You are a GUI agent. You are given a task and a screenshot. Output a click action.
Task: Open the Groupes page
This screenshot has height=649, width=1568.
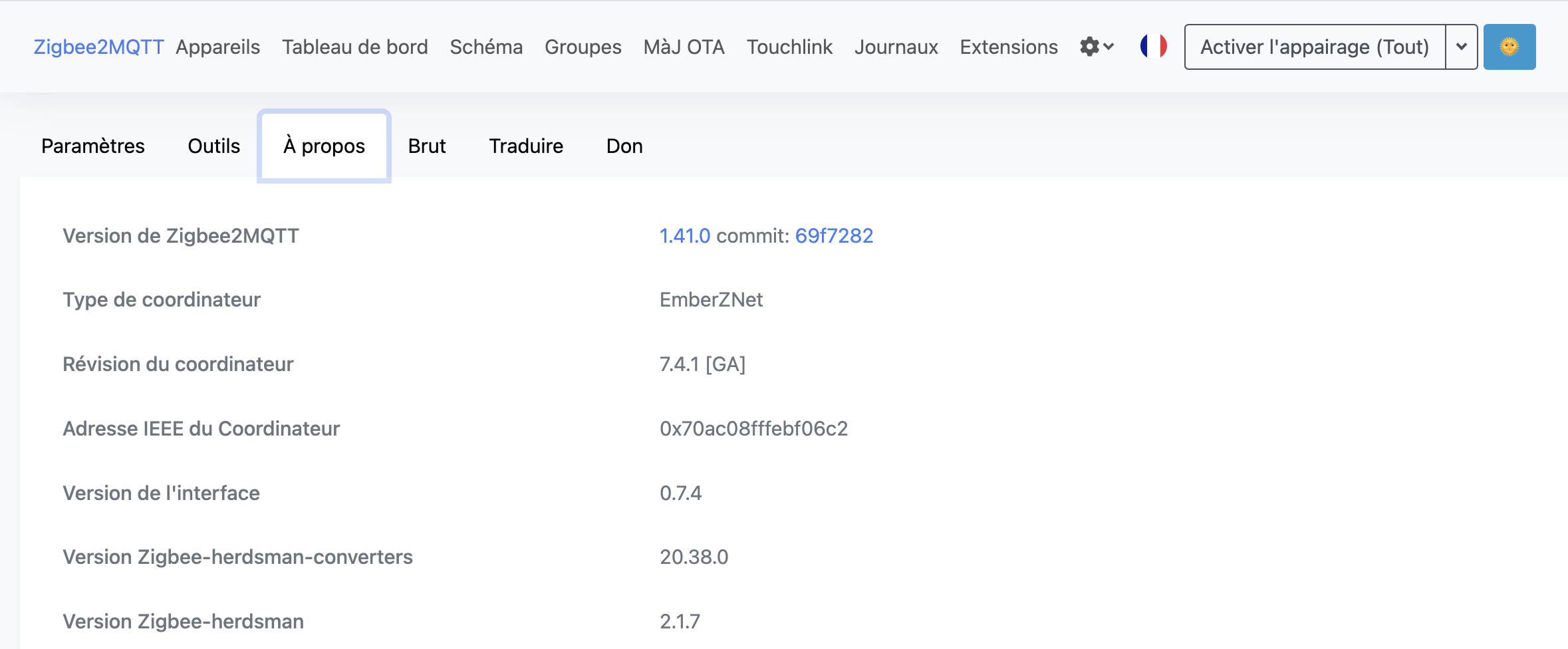point(583,47)
